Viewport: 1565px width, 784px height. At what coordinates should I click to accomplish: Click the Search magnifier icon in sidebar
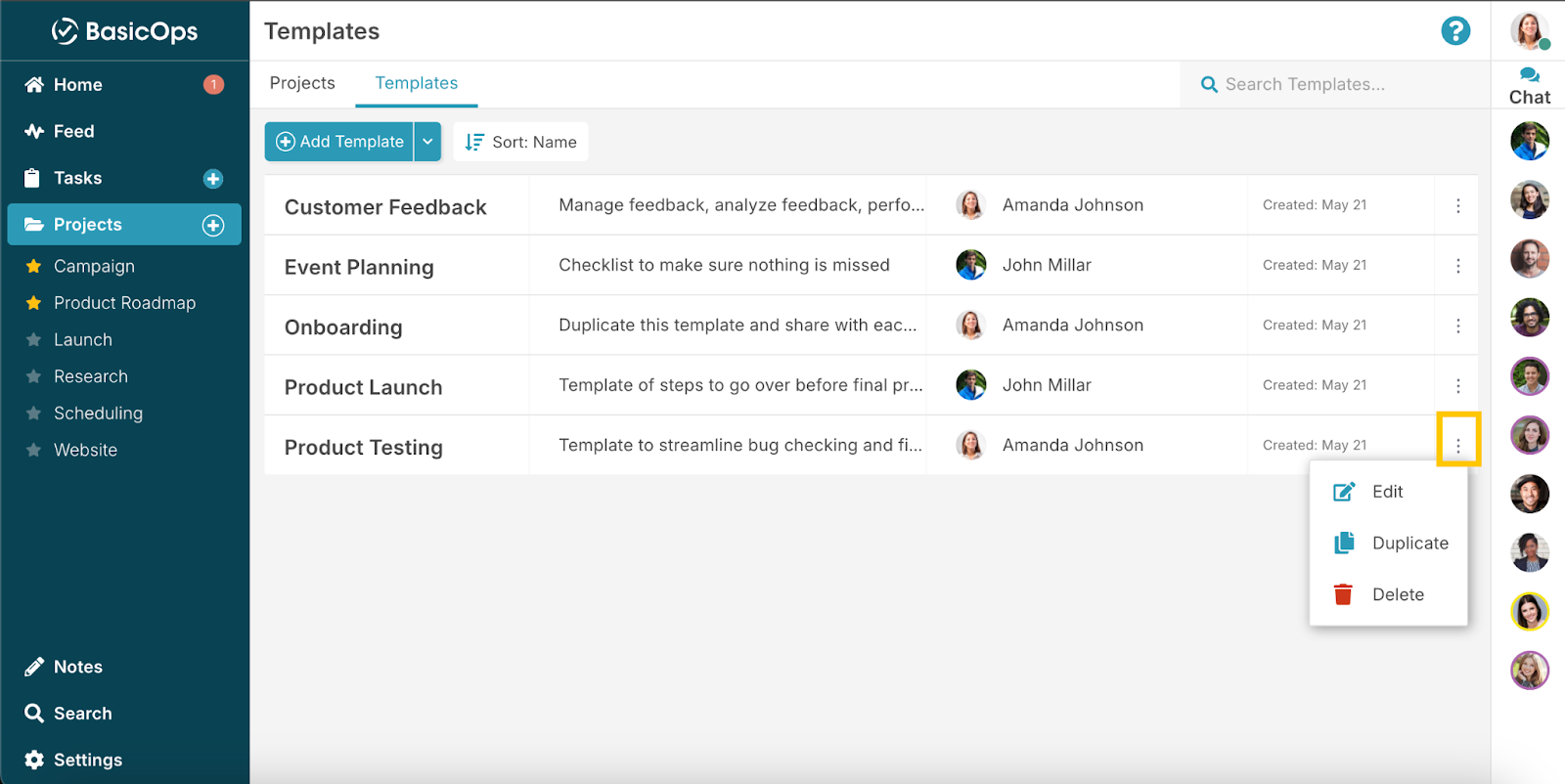coord(34,714)
